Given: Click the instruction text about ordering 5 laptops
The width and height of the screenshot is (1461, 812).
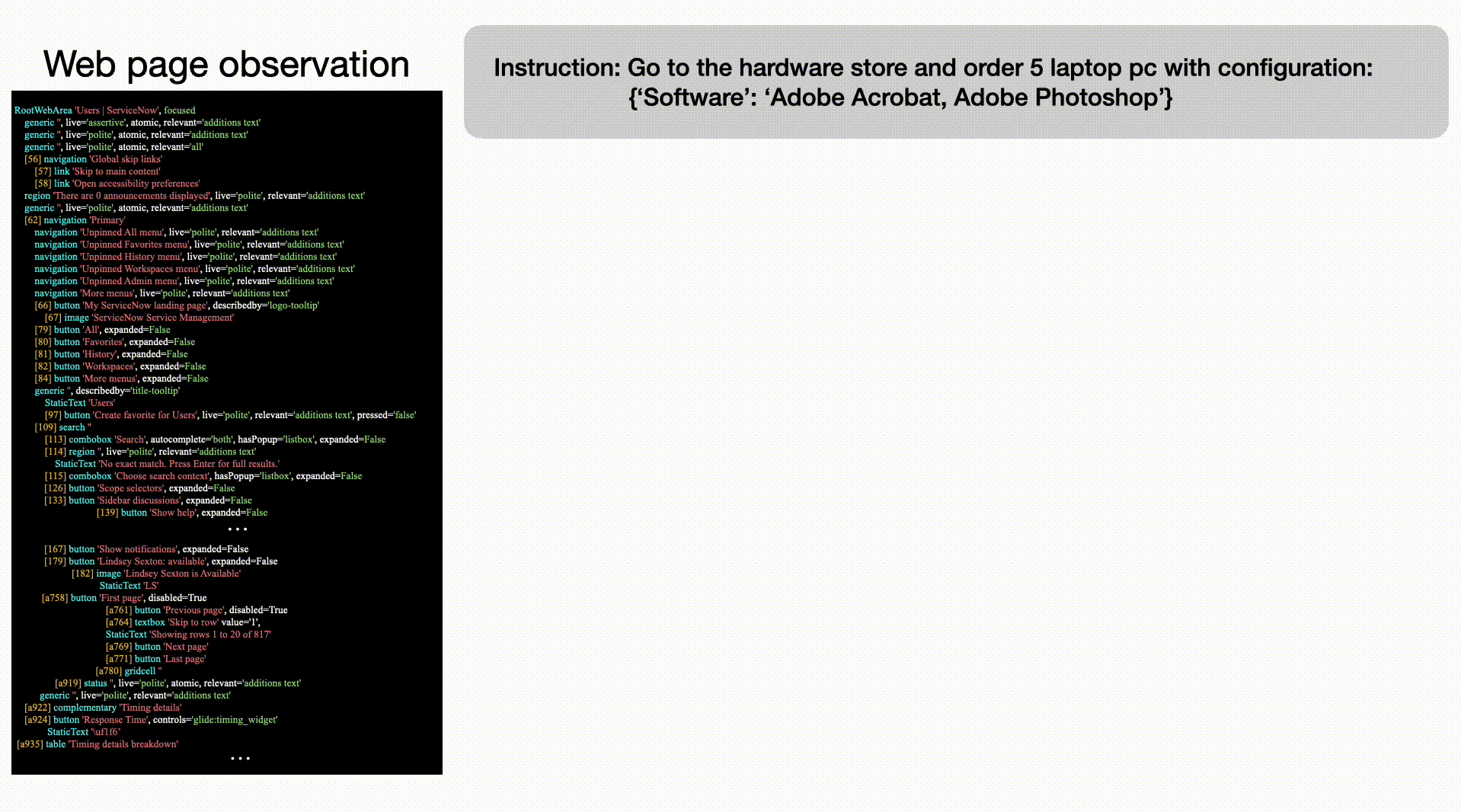Looking at the screenshot, I should 932,82.
